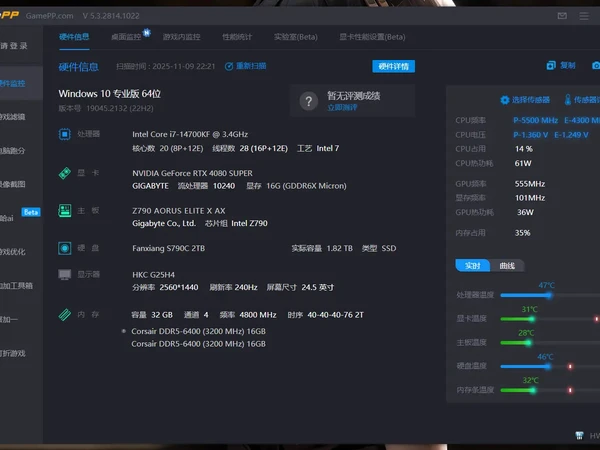Click the 'P-1.360 V' CPU voltage value

click(531, 135)
